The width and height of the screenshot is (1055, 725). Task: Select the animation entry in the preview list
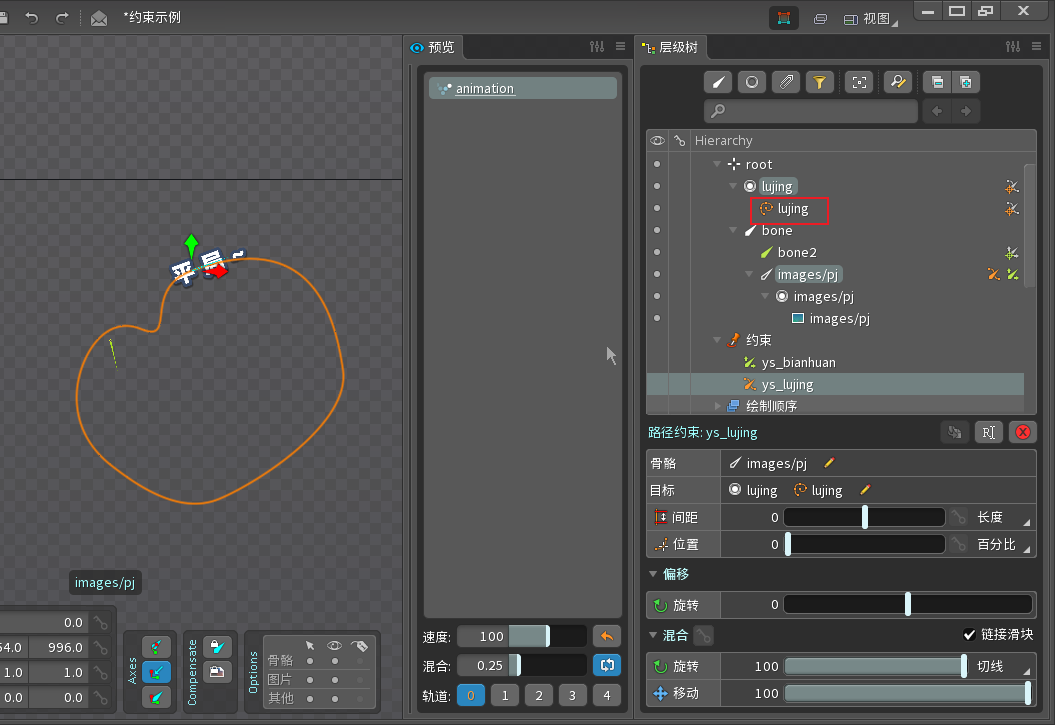pyautogui.click(x=523, y=88)
